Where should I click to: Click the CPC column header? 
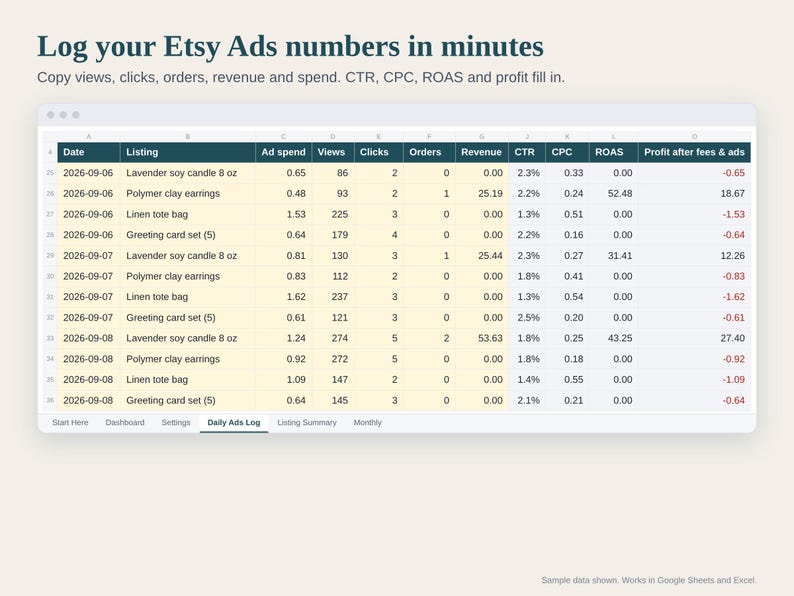pos(567,152)
